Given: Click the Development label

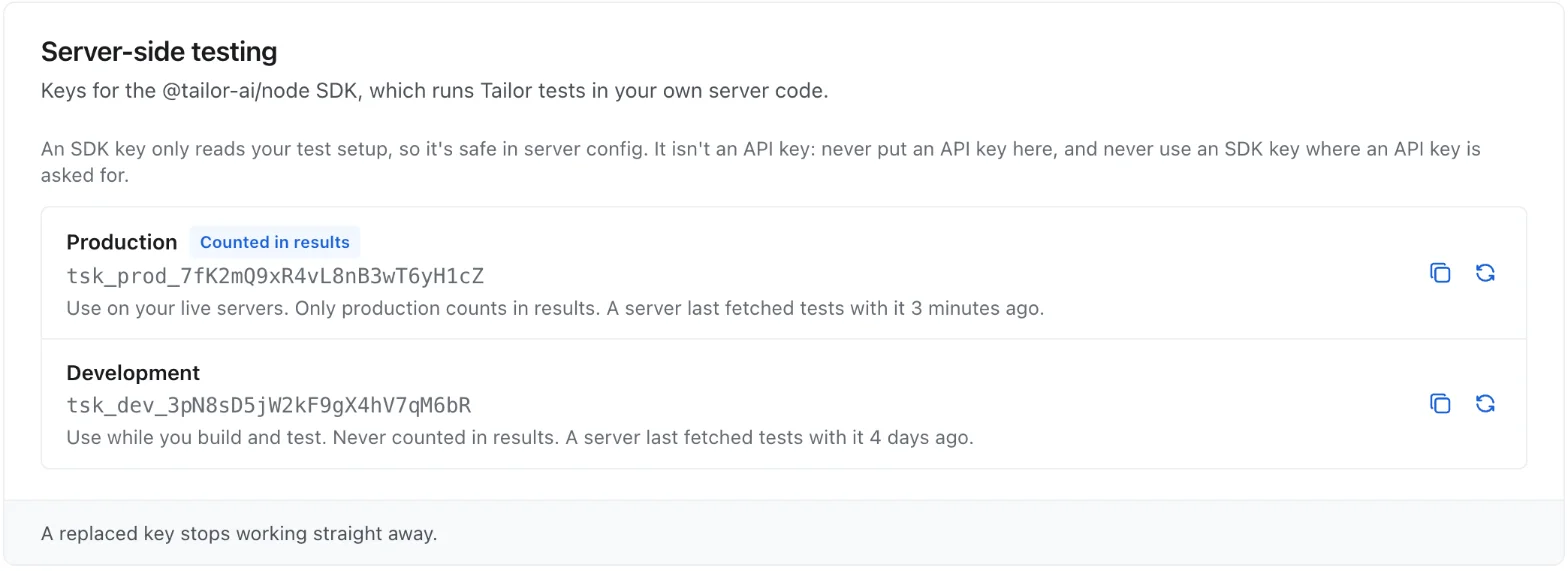Looking at the screenshot, I should pyautogui.click(x=133, y=373).
